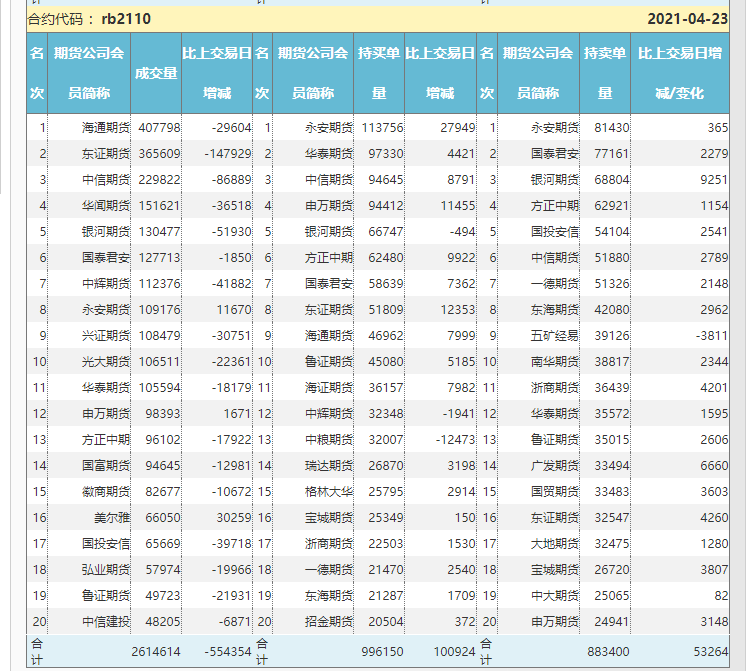Click volume total 2614614
Screen dimensions: 748x671
156,652
